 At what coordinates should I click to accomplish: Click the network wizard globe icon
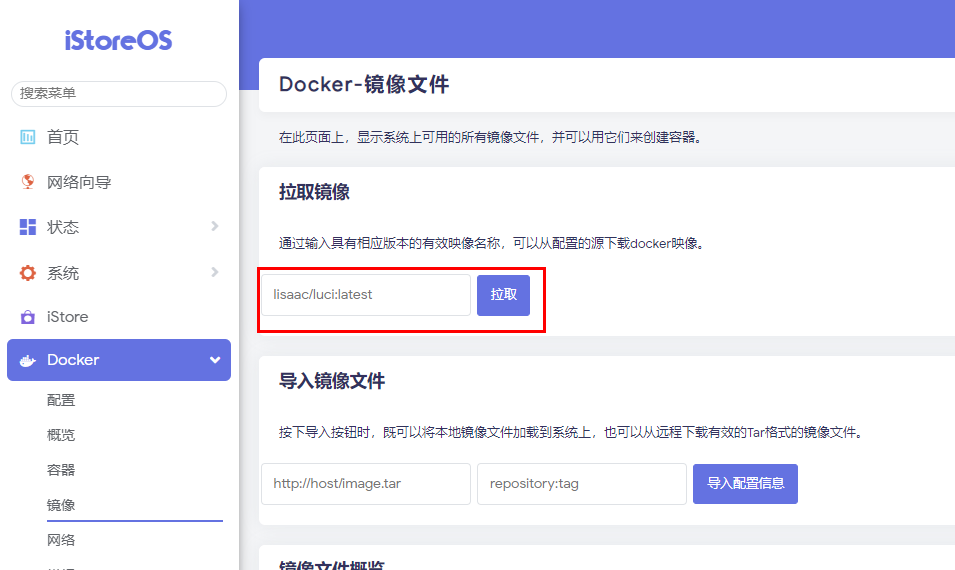(x=27, y=181)
